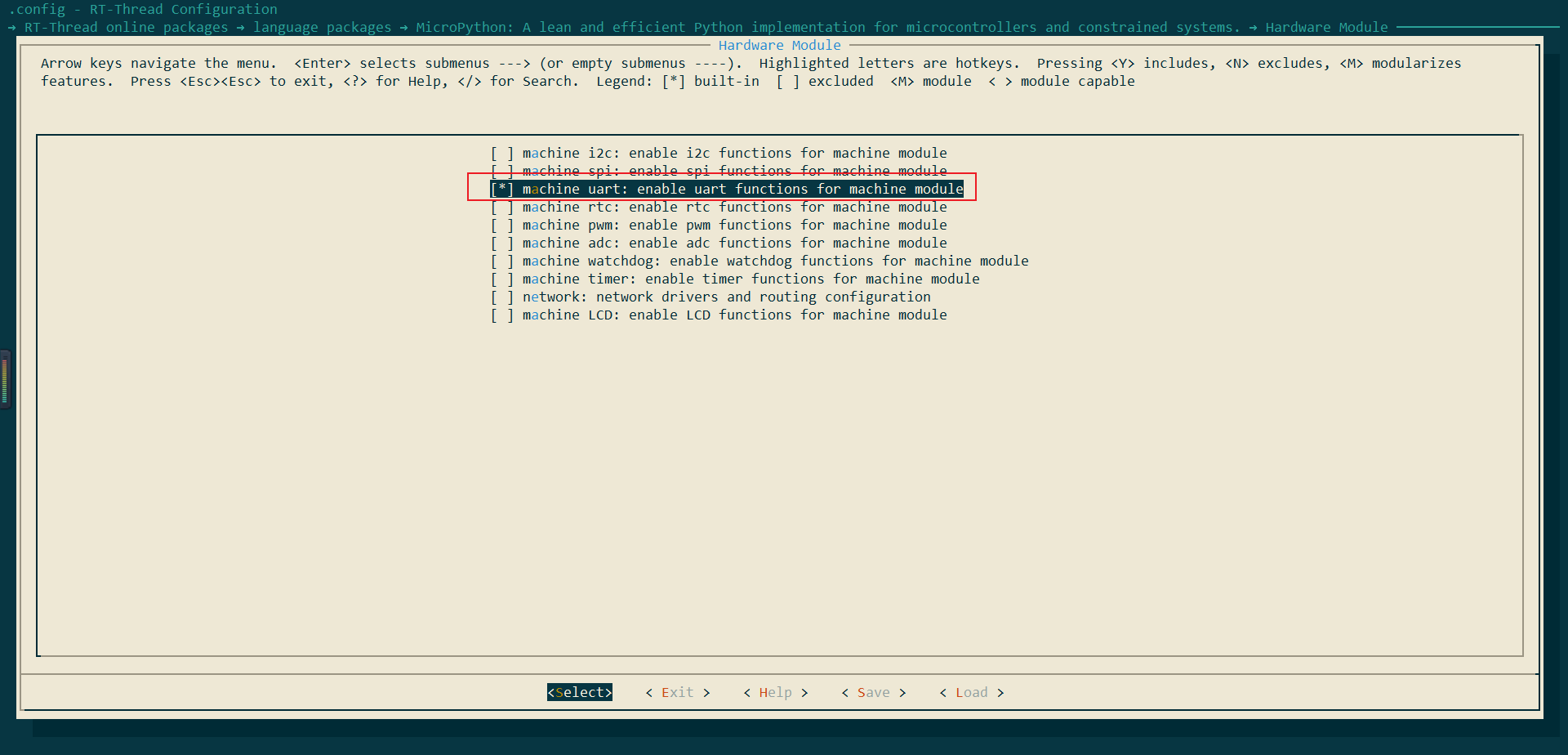1568x755 pixels.
Task: Select 'machine LCD: enable LCD functions' text
Action: click(657, 315)
